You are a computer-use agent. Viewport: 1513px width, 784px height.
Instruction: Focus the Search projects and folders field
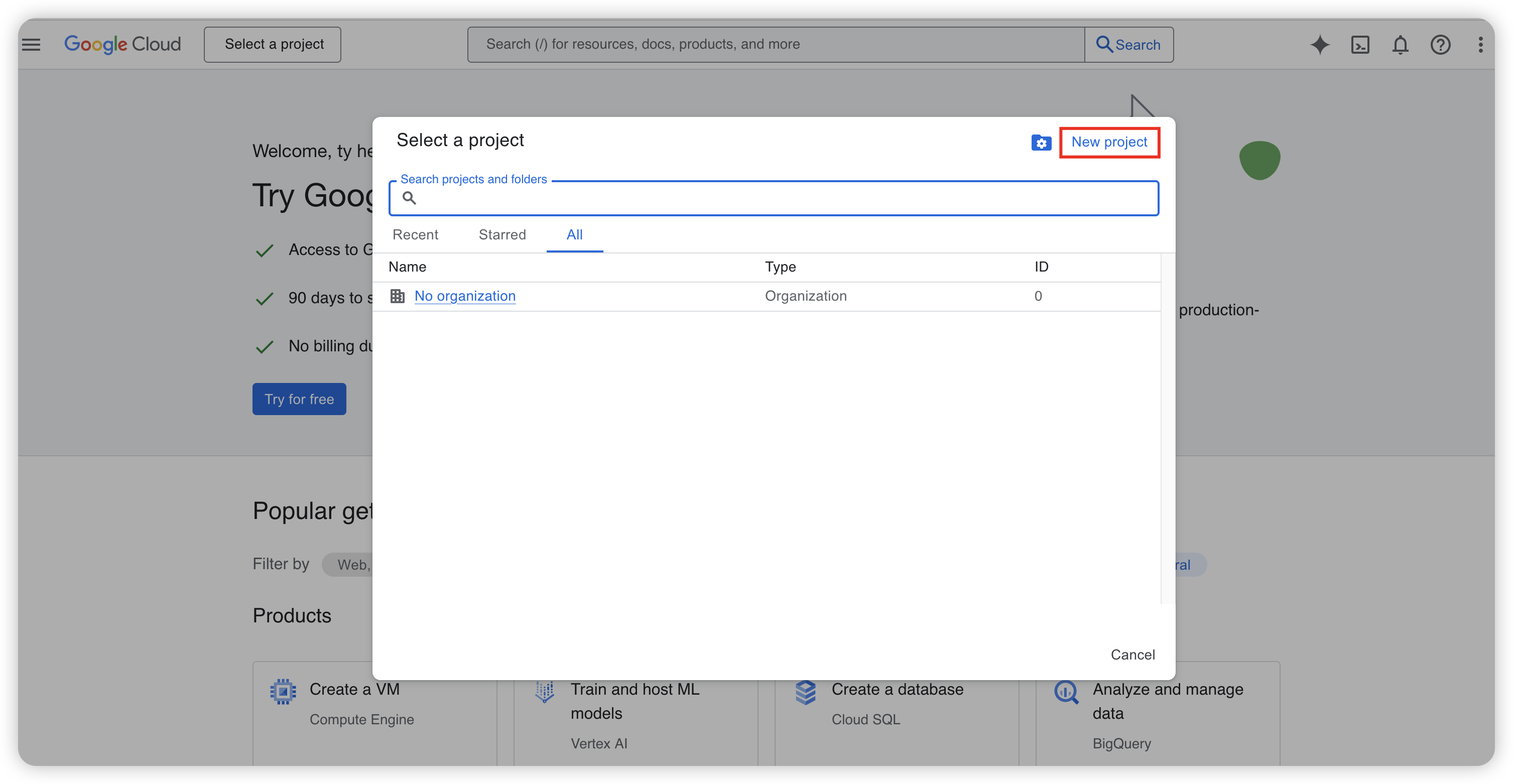tap(781, 198)
